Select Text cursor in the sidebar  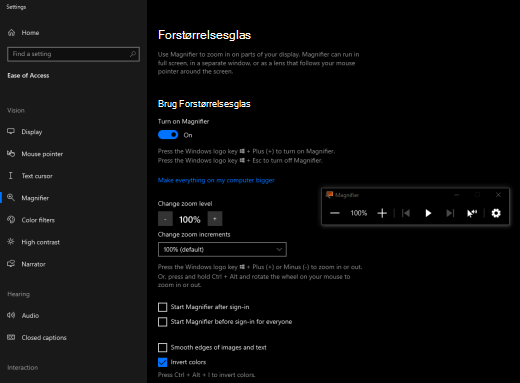pyautogui.click(x=37, y=176)
